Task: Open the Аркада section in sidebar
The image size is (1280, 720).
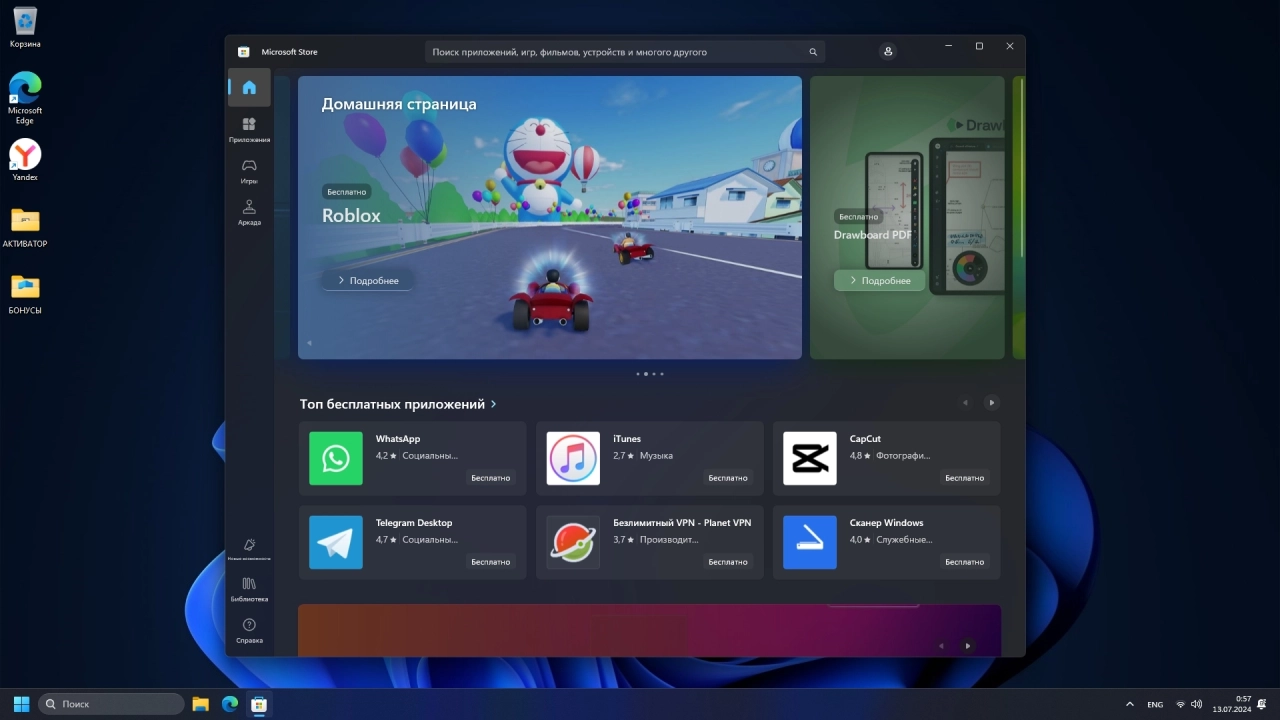Action: pyautogui.click(x=249, y=212)
